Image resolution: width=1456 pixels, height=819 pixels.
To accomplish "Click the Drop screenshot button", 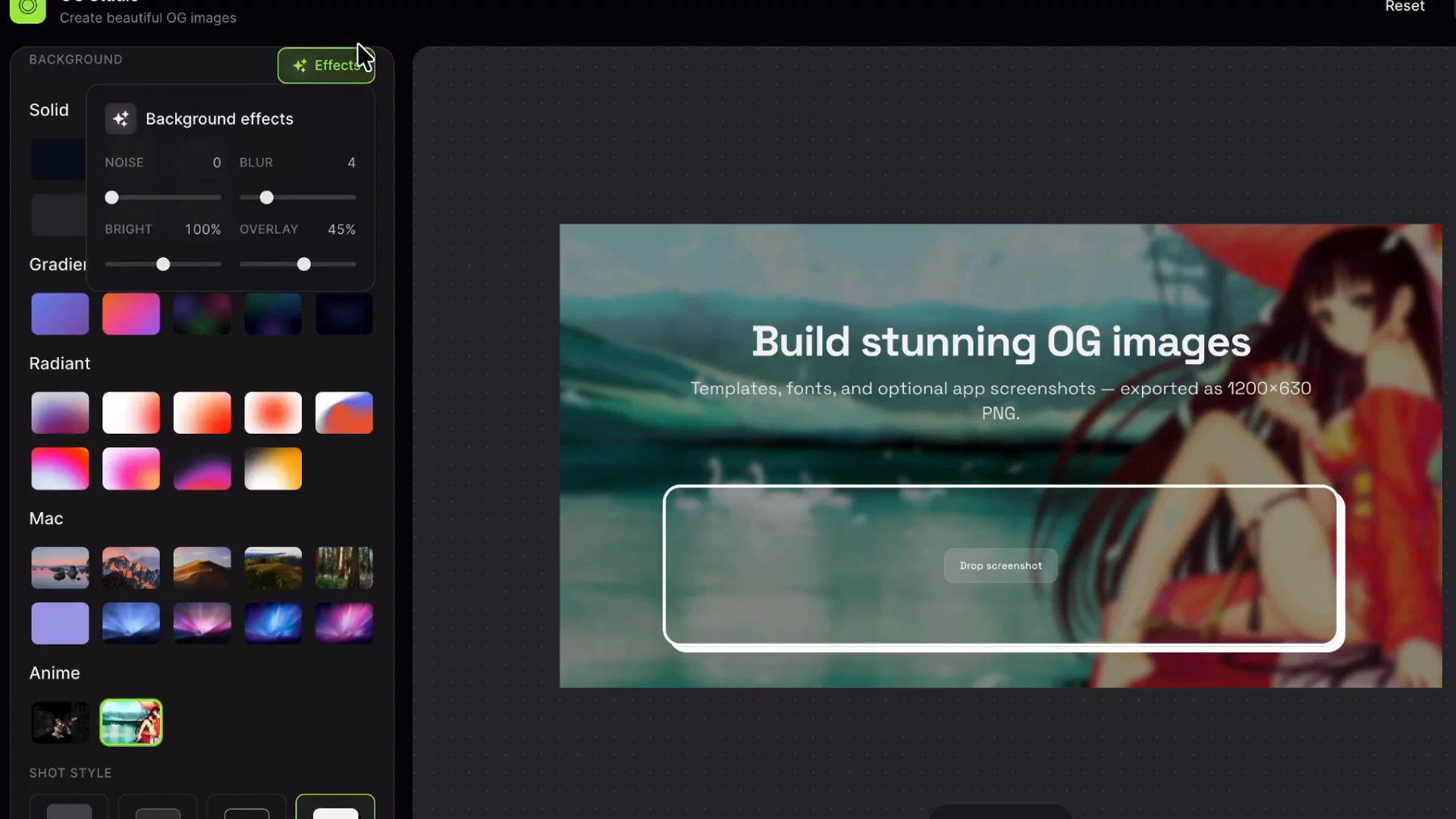I will coord(1000,566).
